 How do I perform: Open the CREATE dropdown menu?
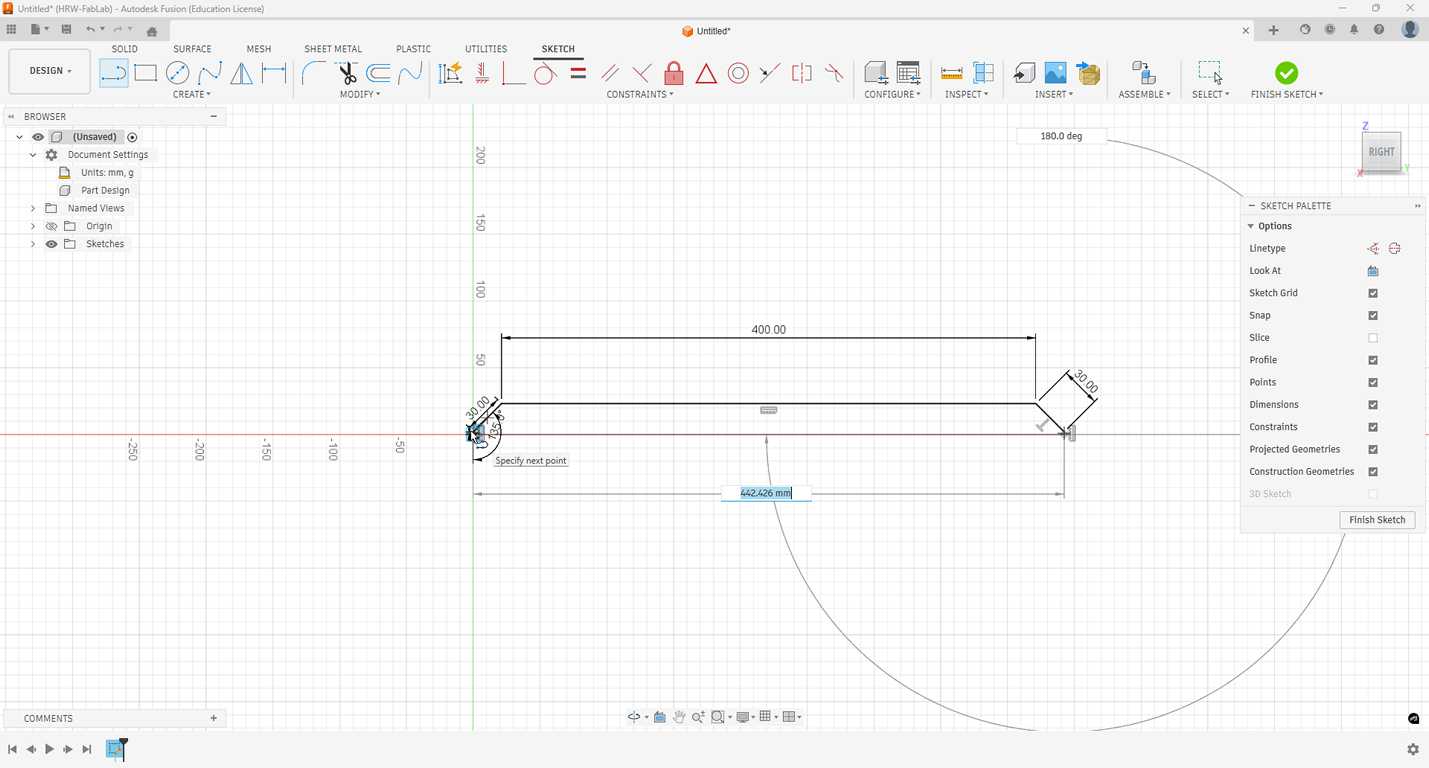[x=192, y=94]
